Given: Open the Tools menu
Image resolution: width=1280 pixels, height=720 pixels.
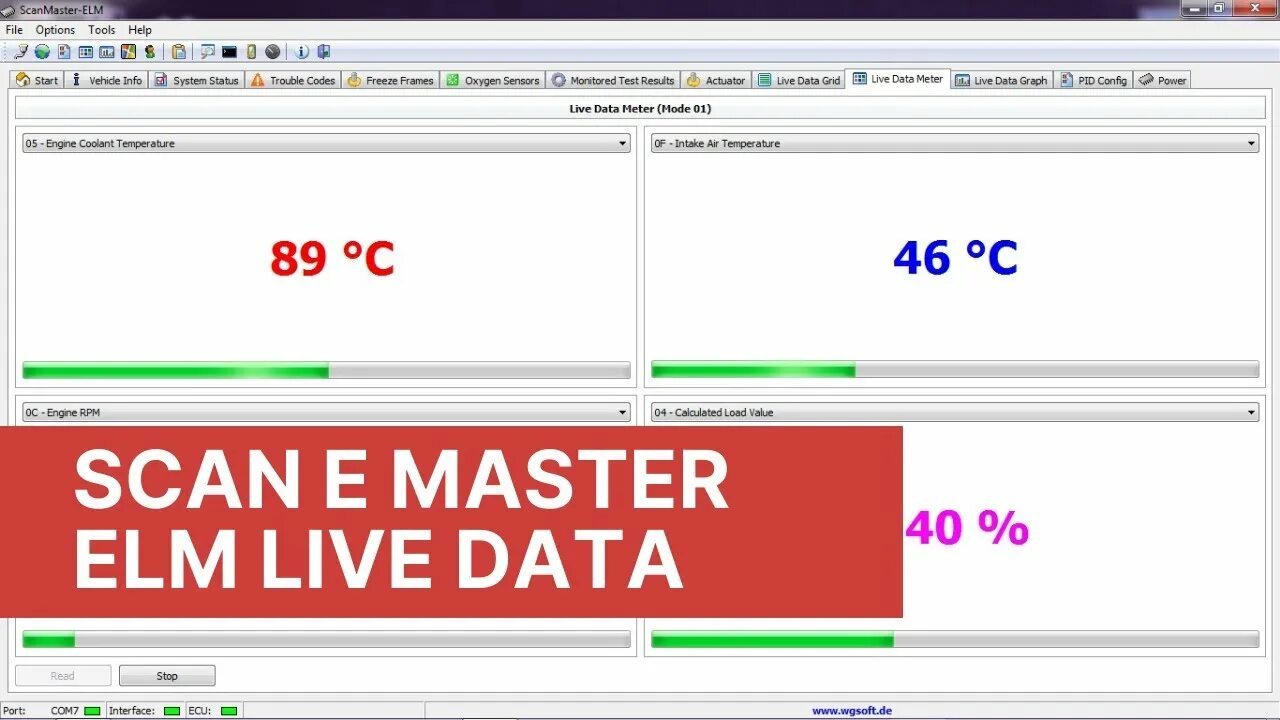Looking at the screenshot, I should point(101,30).
